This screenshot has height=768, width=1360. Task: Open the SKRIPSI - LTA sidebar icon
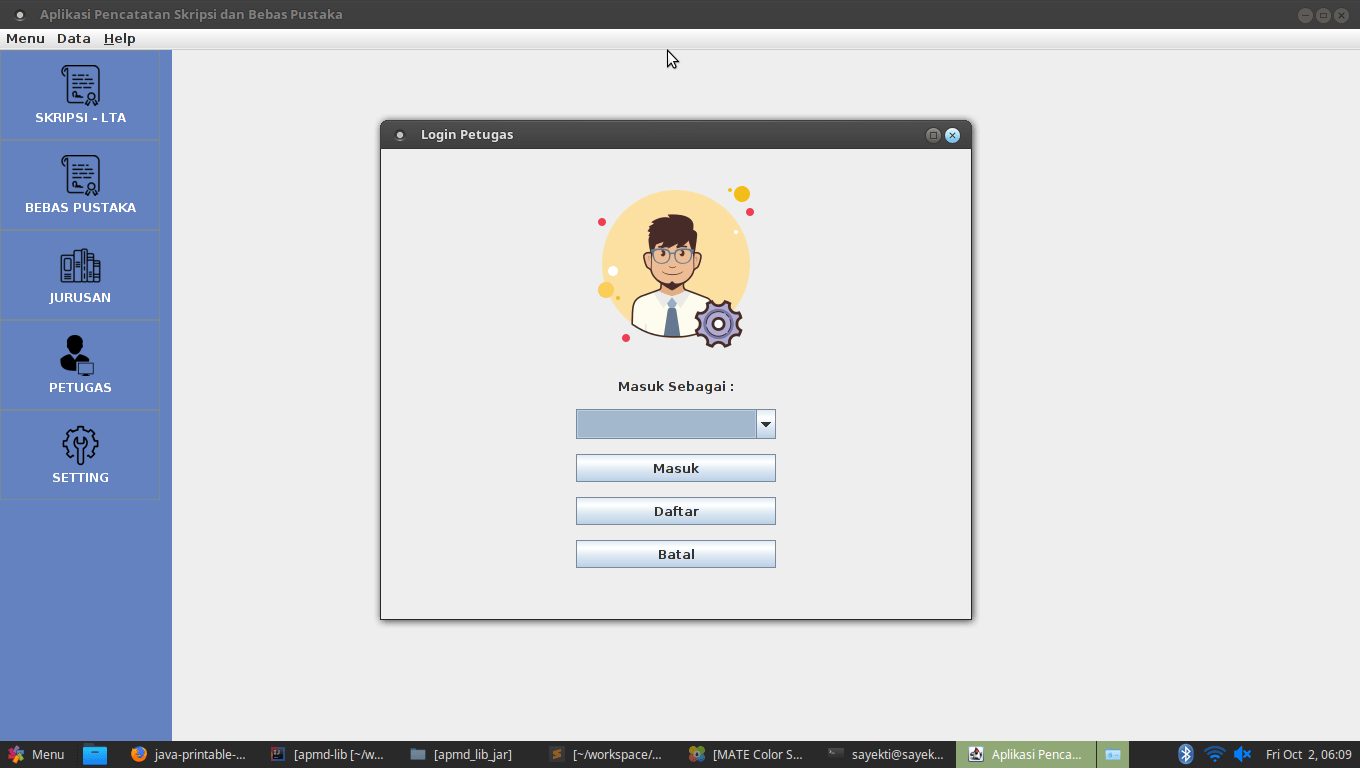pyautogui.click(x=80, y=86)
